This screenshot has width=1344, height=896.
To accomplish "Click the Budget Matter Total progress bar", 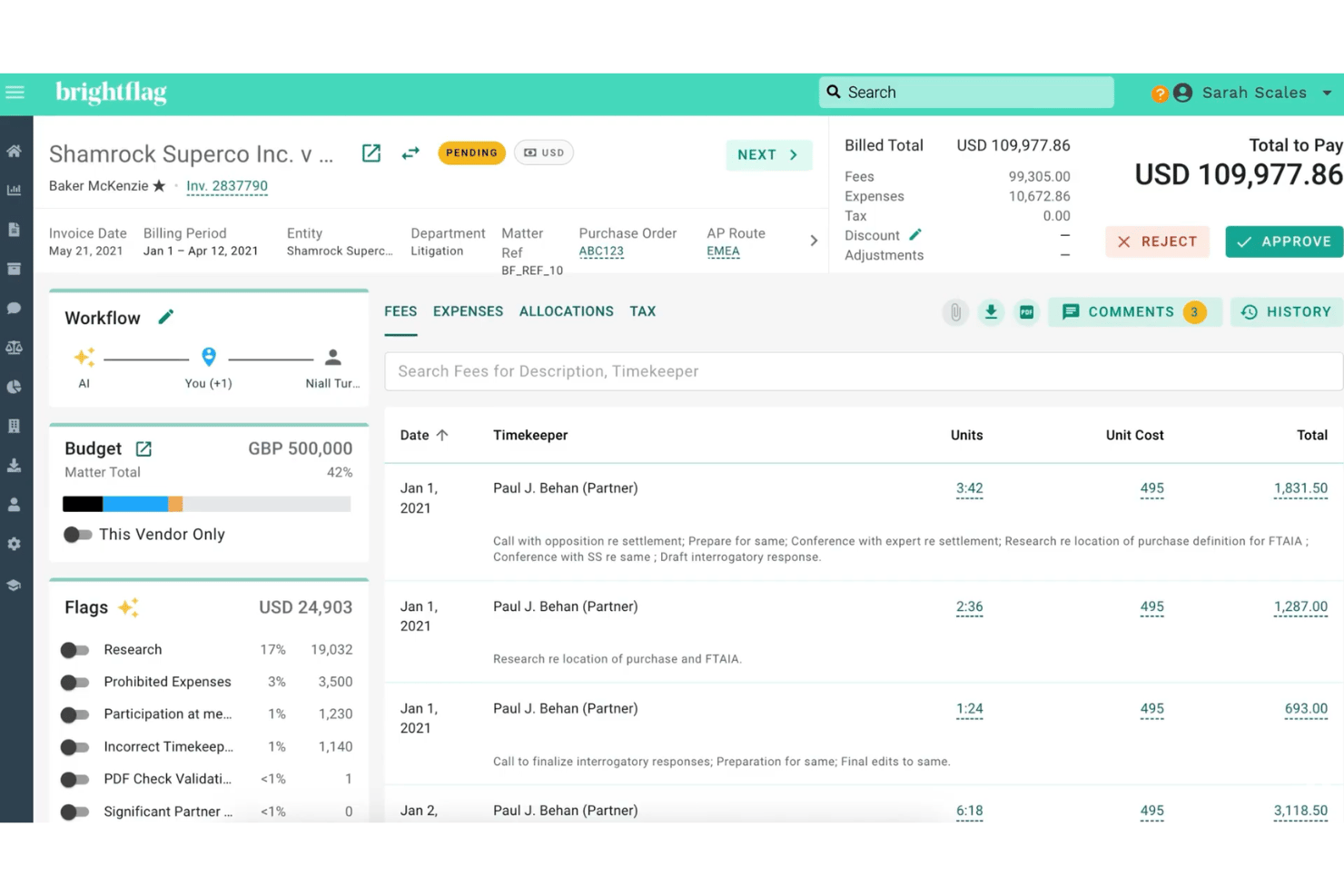I will tap(206, 504).
